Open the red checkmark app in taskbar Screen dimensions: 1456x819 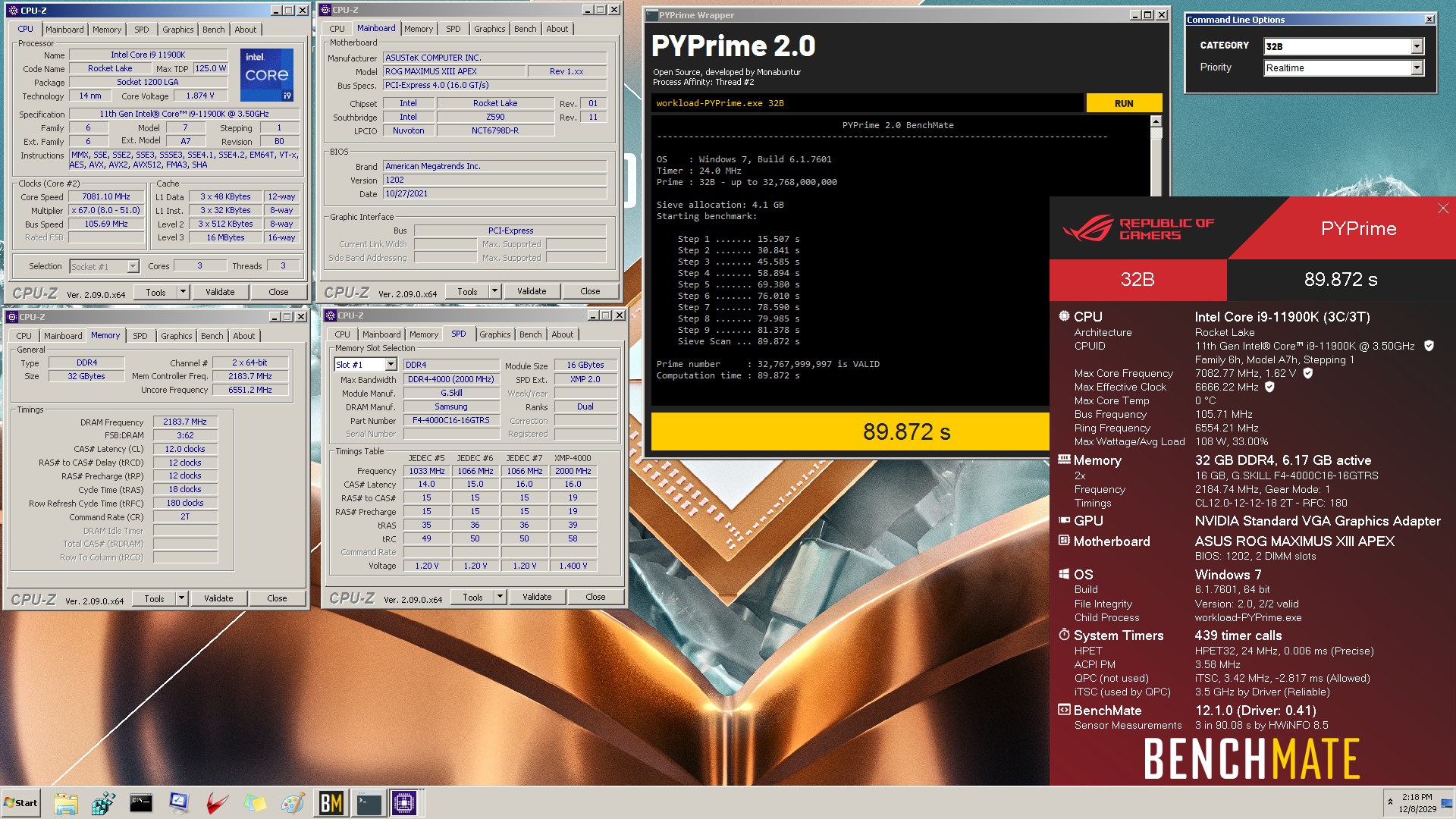217,803
